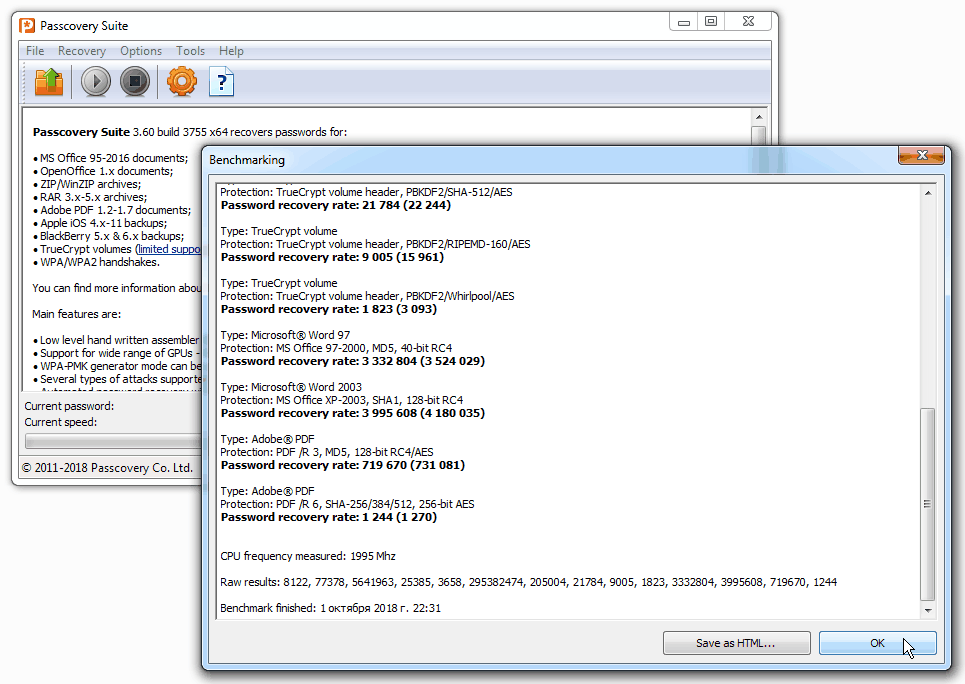Click the Benchmarking scrollbar down arrow
The width and height of the screenshot is (965, 684).
928,611
